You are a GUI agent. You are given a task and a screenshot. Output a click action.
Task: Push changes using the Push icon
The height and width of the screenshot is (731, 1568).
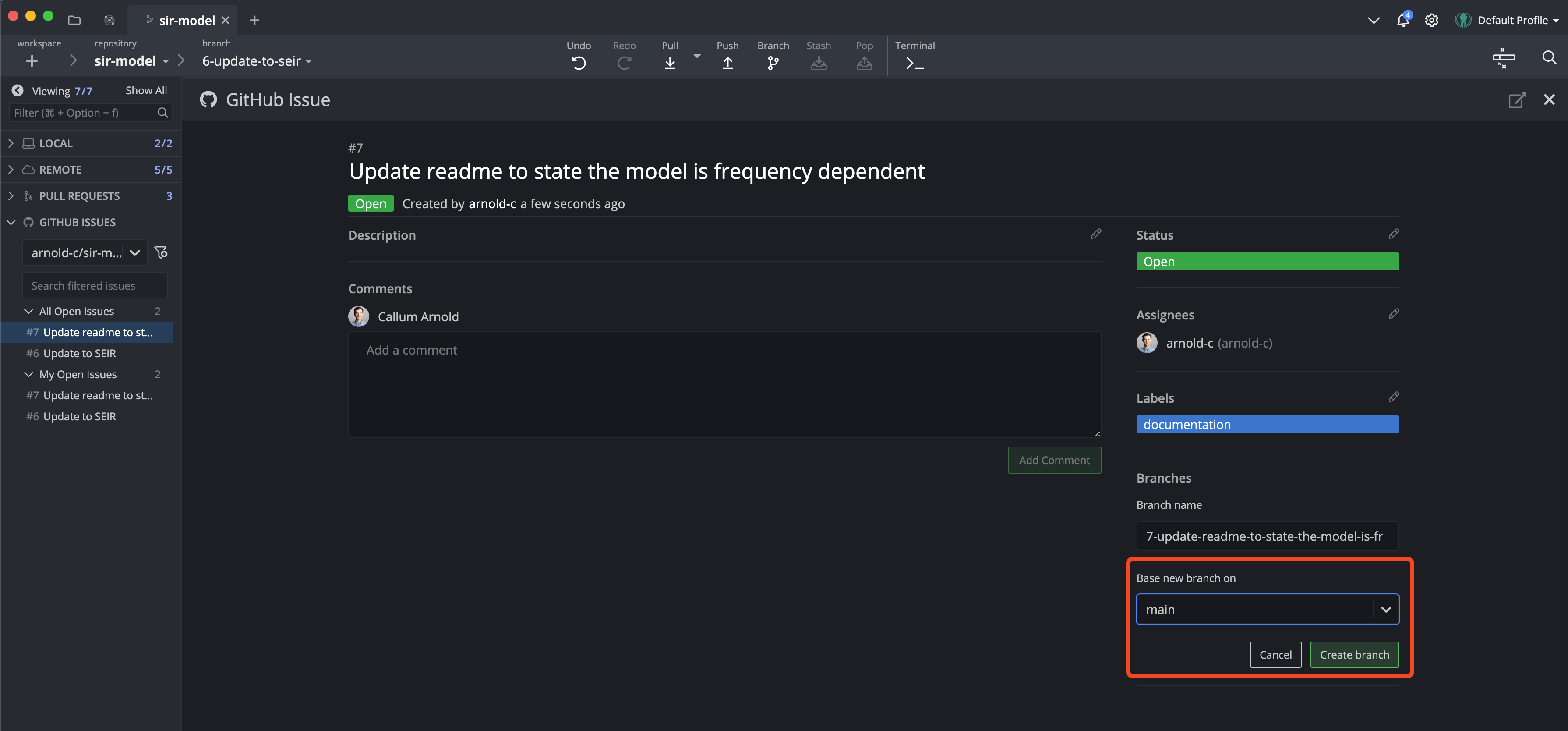click(727, 63)
